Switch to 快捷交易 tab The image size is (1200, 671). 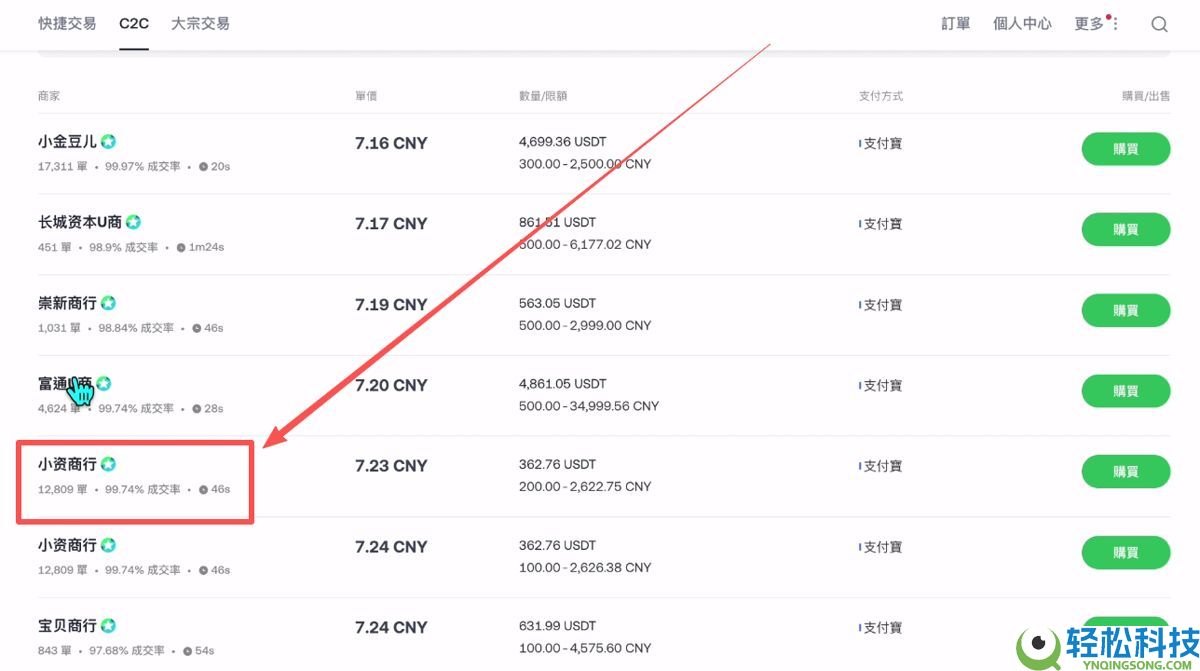tap(67, 23)
